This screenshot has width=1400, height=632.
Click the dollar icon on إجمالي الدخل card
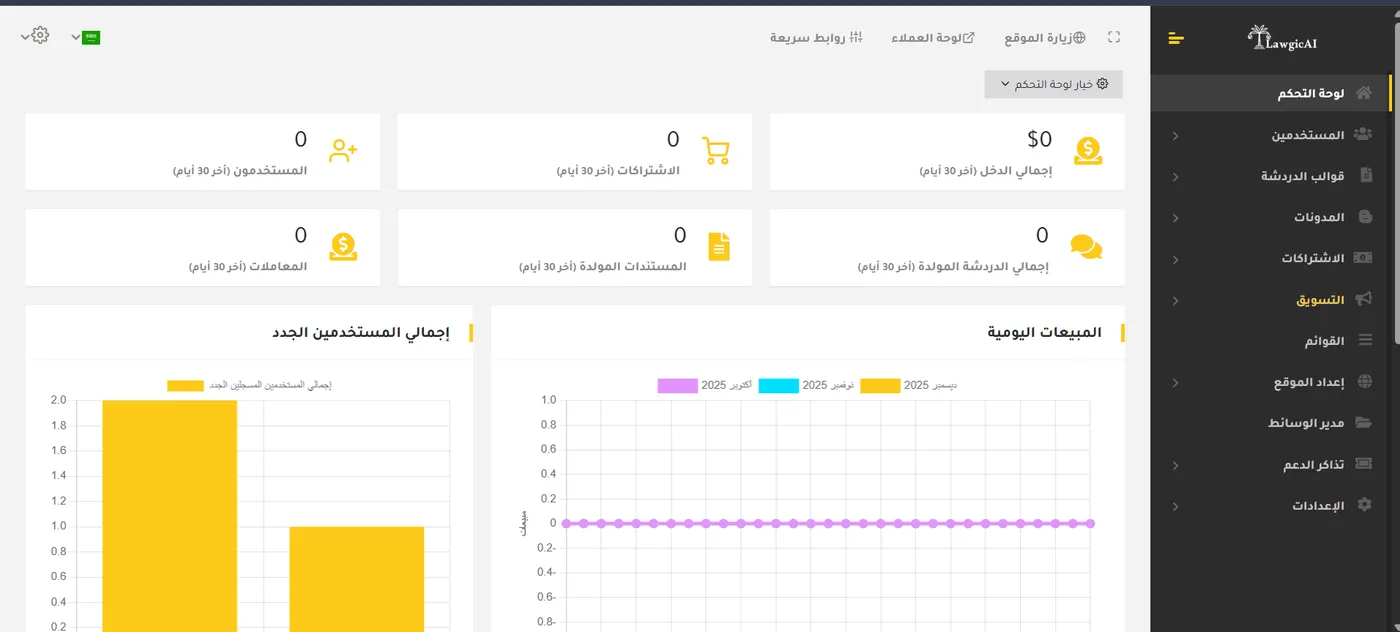point(1089,150)
